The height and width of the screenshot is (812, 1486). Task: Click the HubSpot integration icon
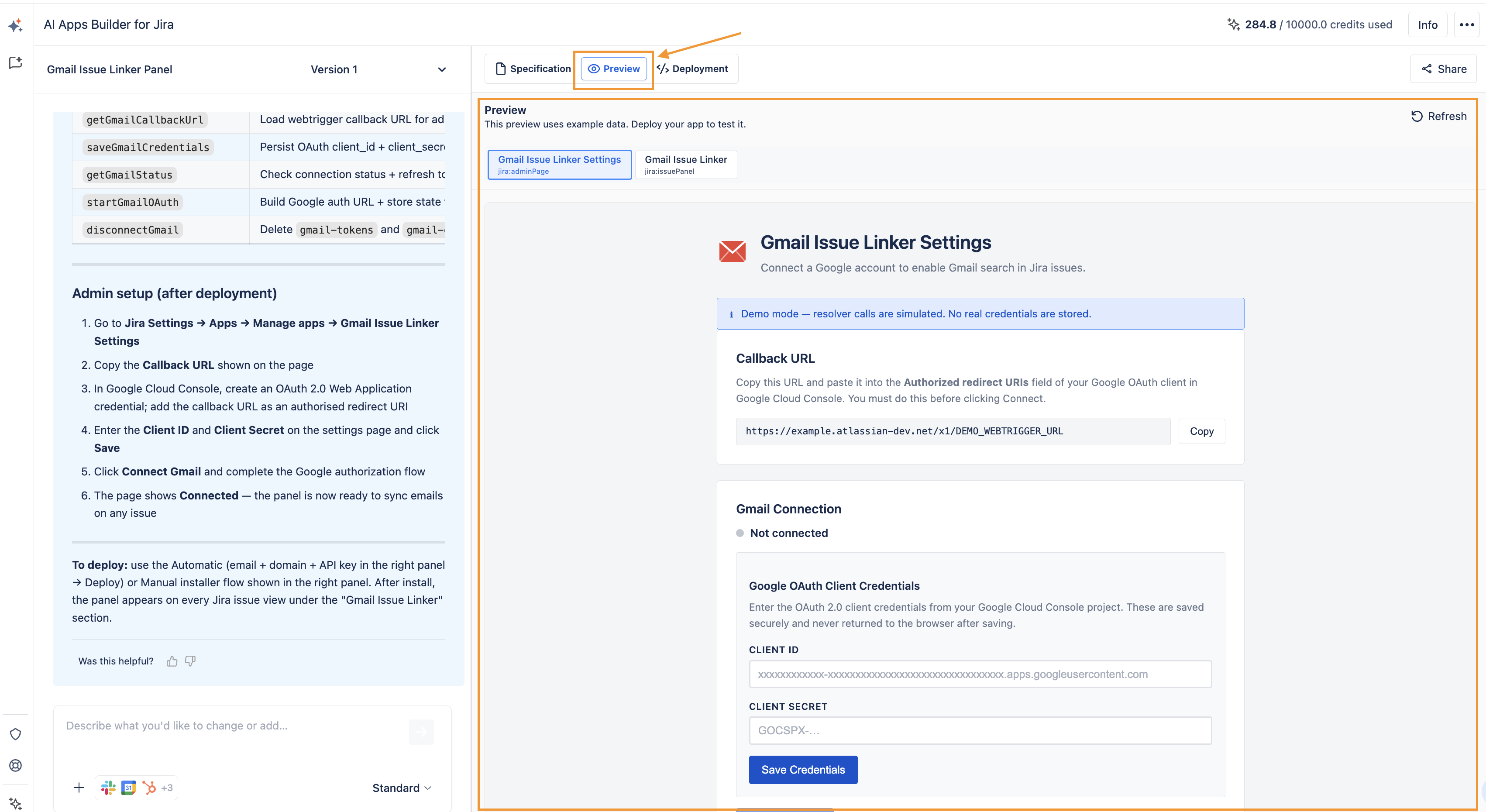click(x=149, y=788)
